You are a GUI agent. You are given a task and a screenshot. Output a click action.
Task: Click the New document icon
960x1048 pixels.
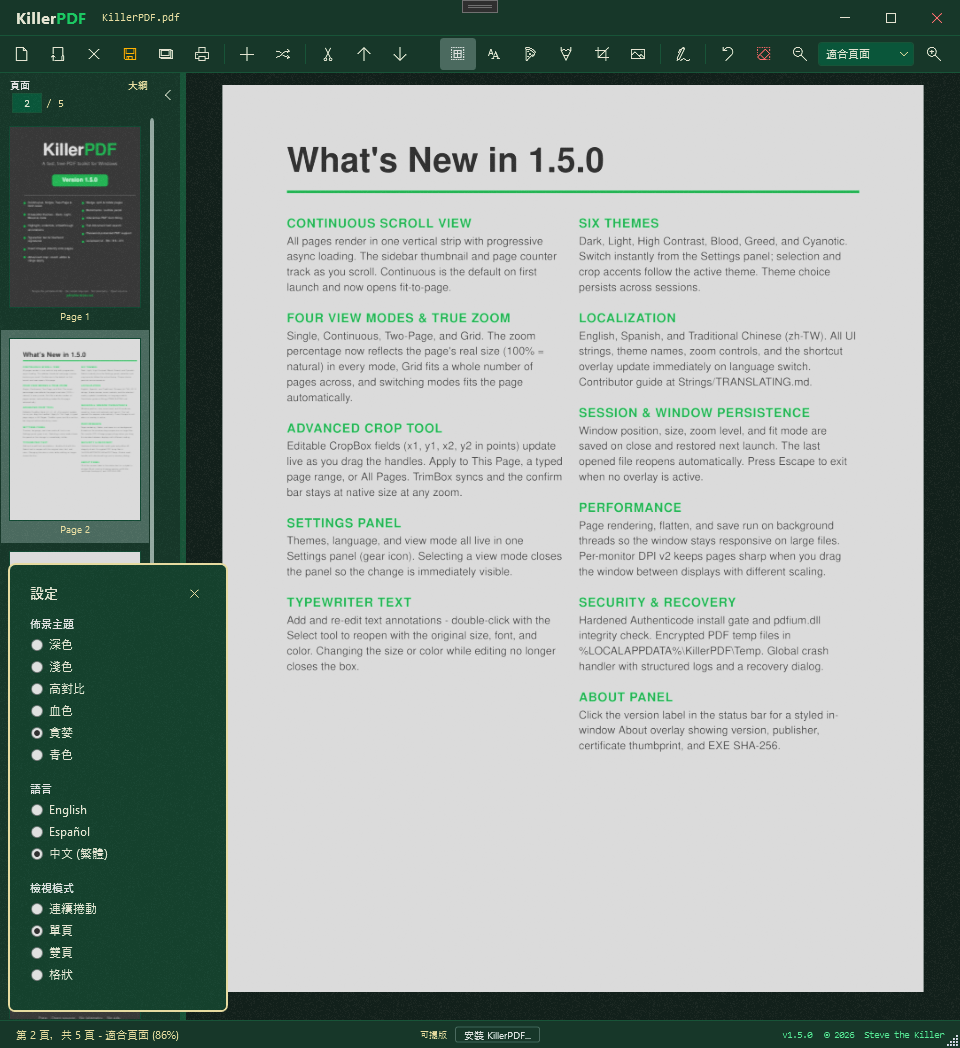pos(21,54)
